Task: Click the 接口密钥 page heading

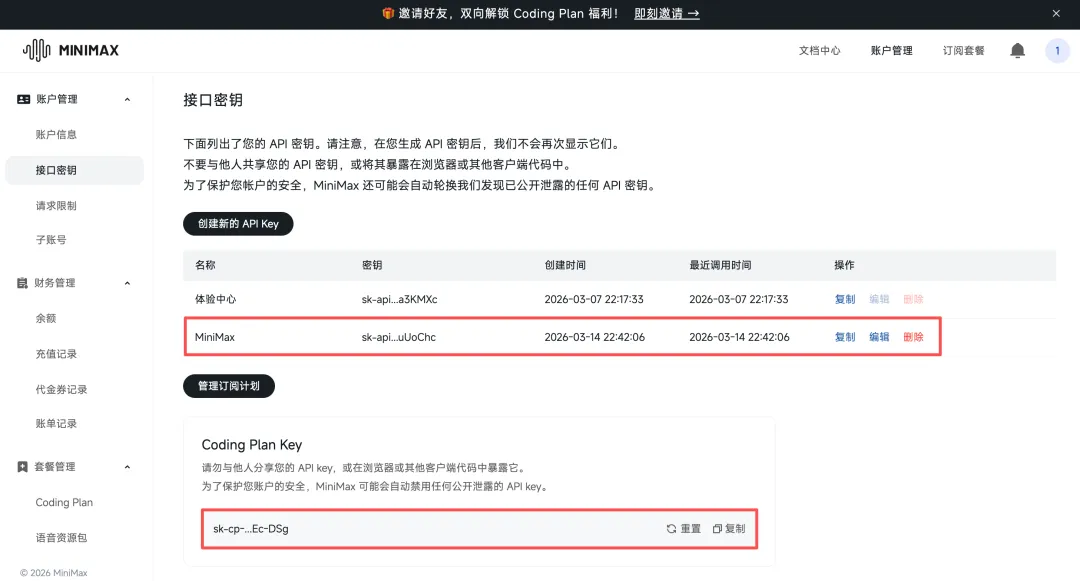Action: (x=213, y=100)
